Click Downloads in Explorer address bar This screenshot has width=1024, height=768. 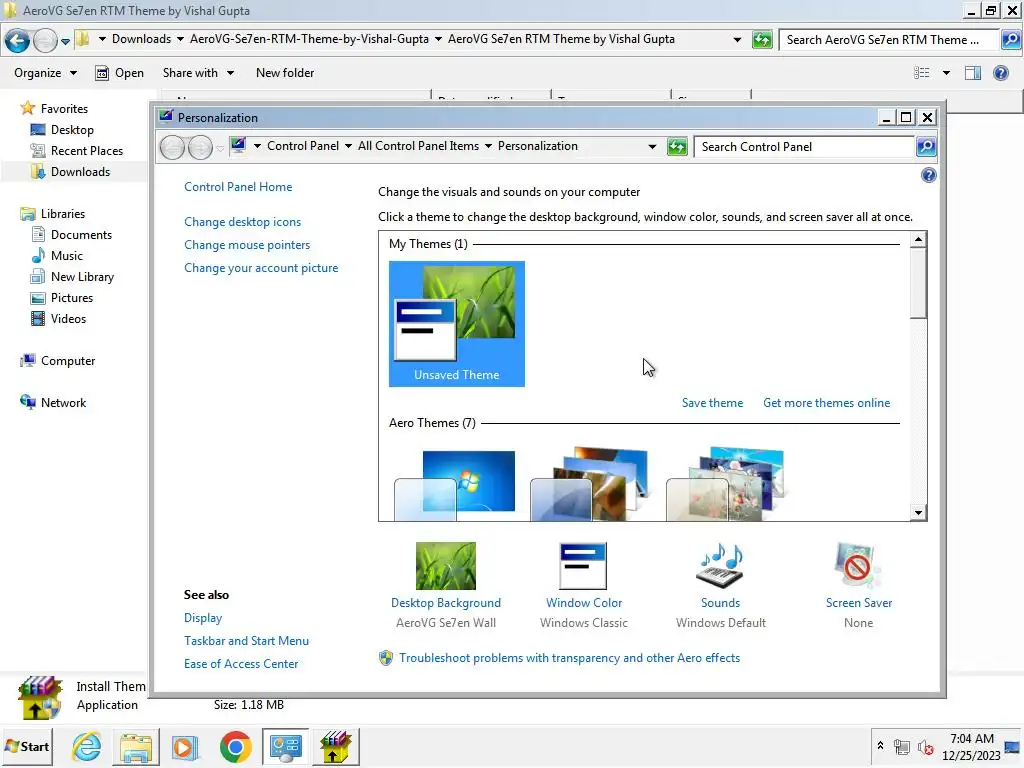click(141, 39)
